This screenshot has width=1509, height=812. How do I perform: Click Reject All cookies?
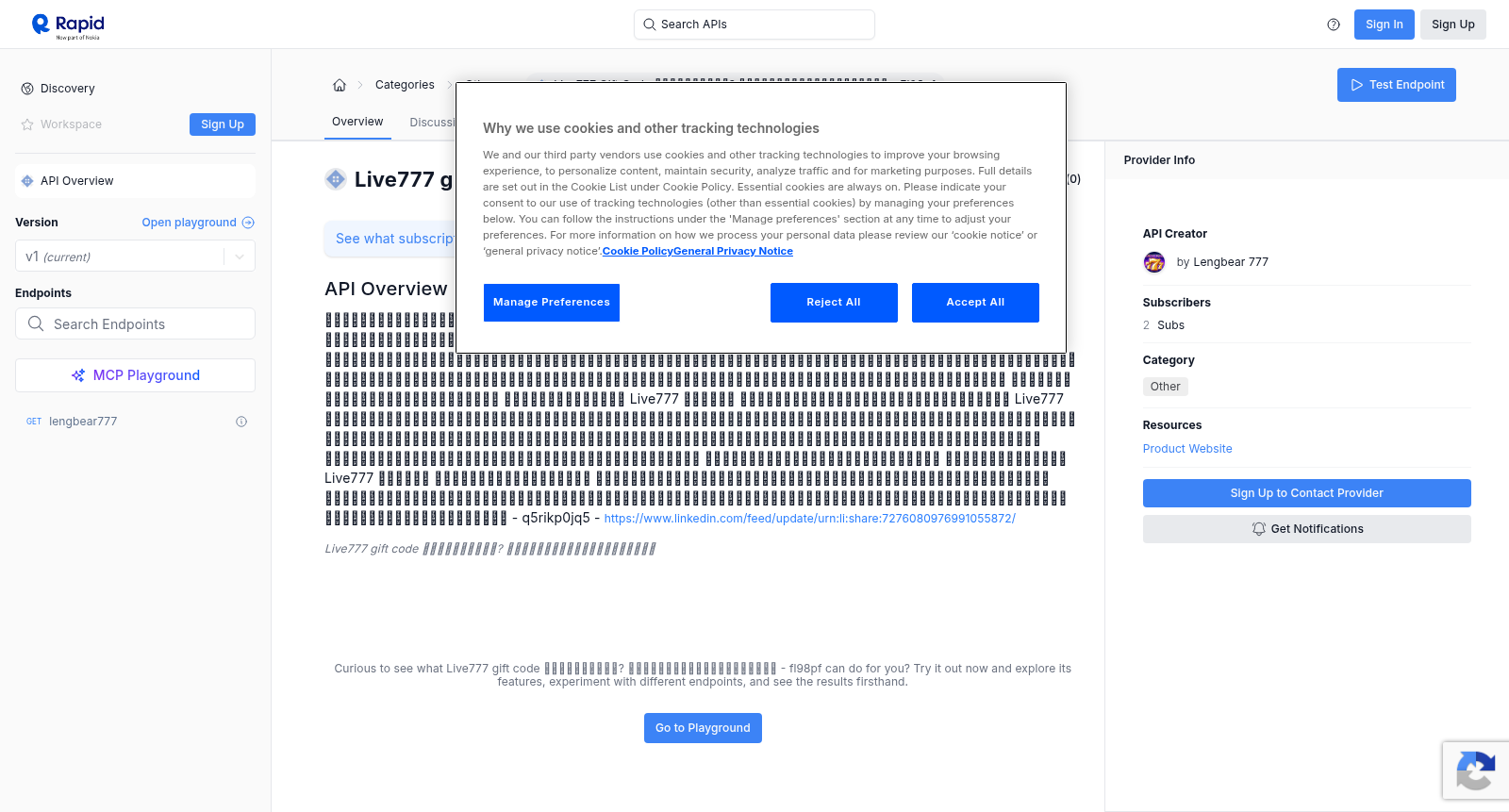(834, 303)
